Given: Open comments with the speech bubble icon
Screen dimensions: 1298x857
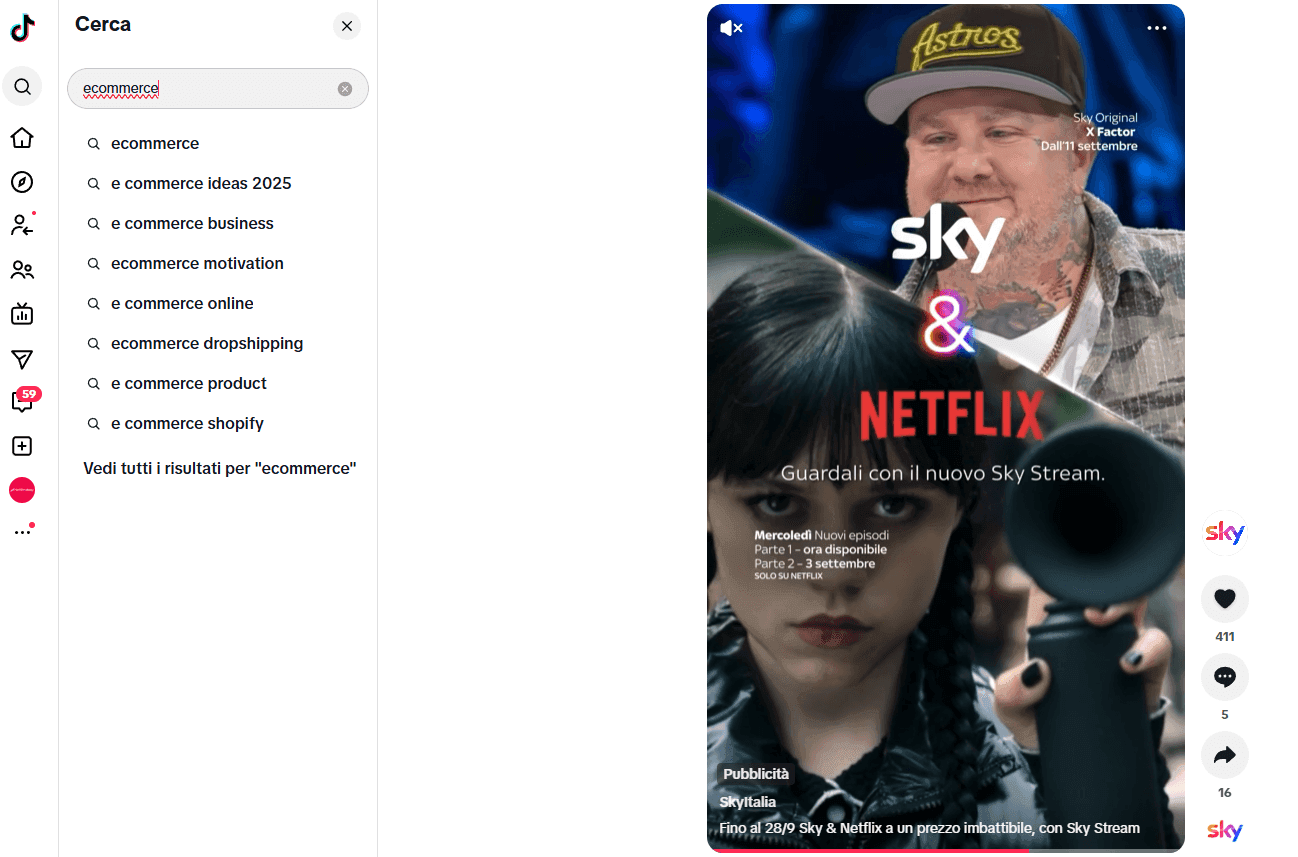Looking at the screenshot, I should coord(1225,677).
